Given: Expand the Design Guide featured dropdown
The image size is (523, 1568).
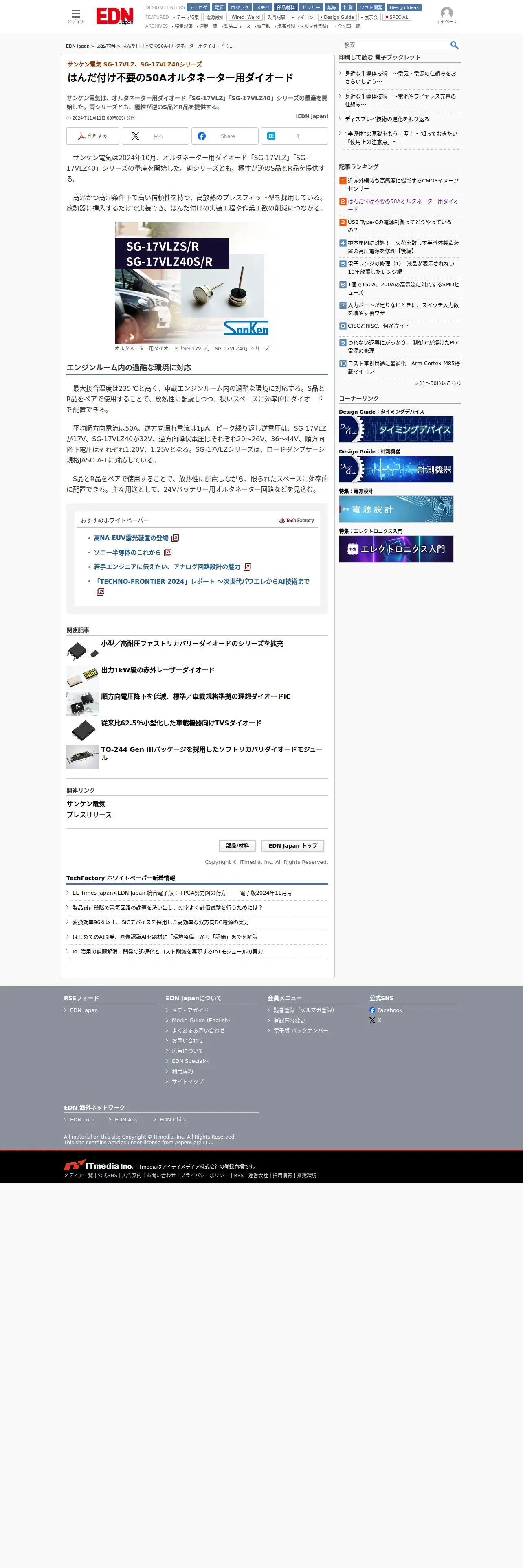Looking at the screenshot, I should click(337, 17).
